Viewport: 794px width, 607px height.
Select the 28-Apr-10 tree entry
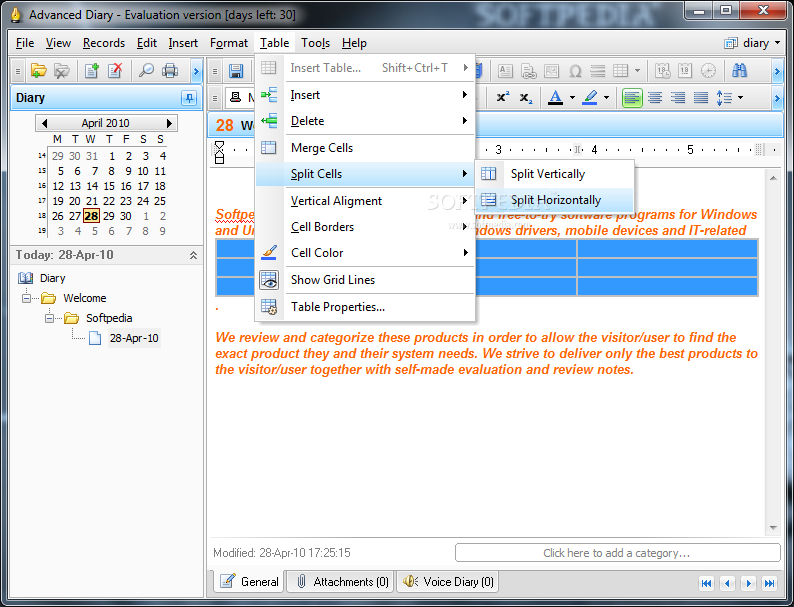pyautogui.click(x=134, y=338)
